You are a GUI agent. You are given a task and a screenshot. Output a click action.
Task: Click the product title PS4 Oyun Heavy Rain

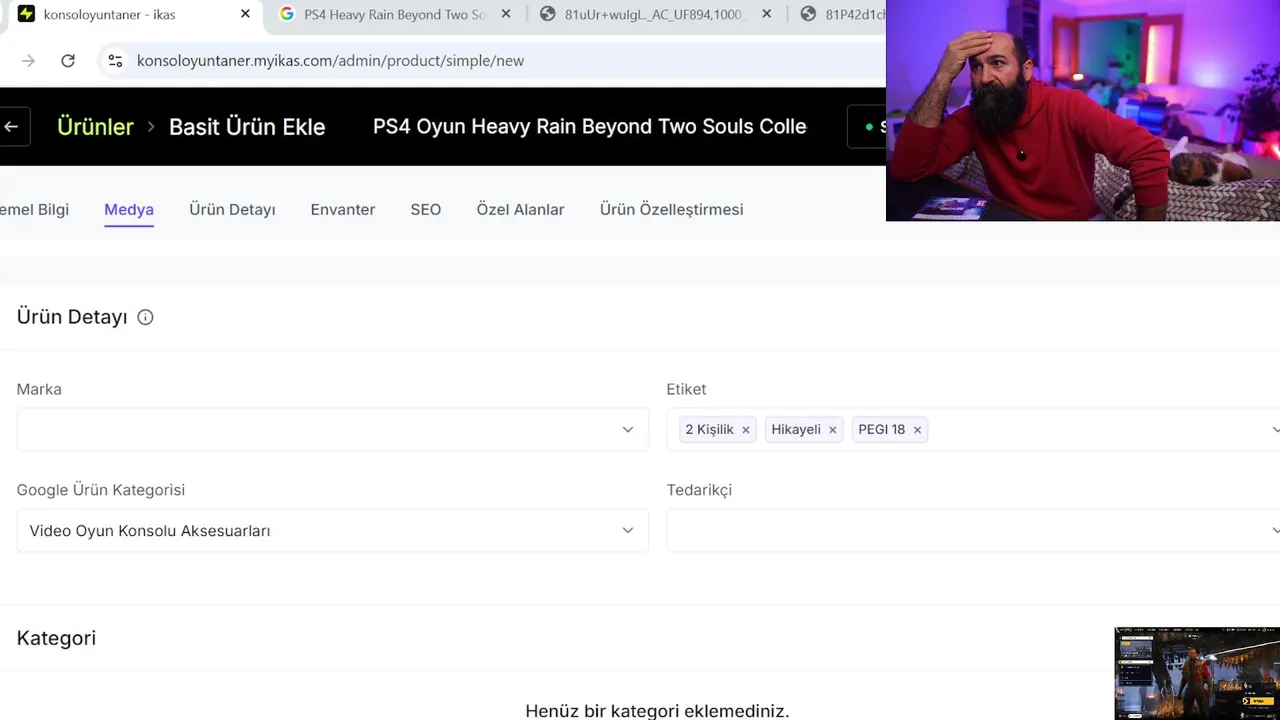pyautogui.click(x=589, y=127)
